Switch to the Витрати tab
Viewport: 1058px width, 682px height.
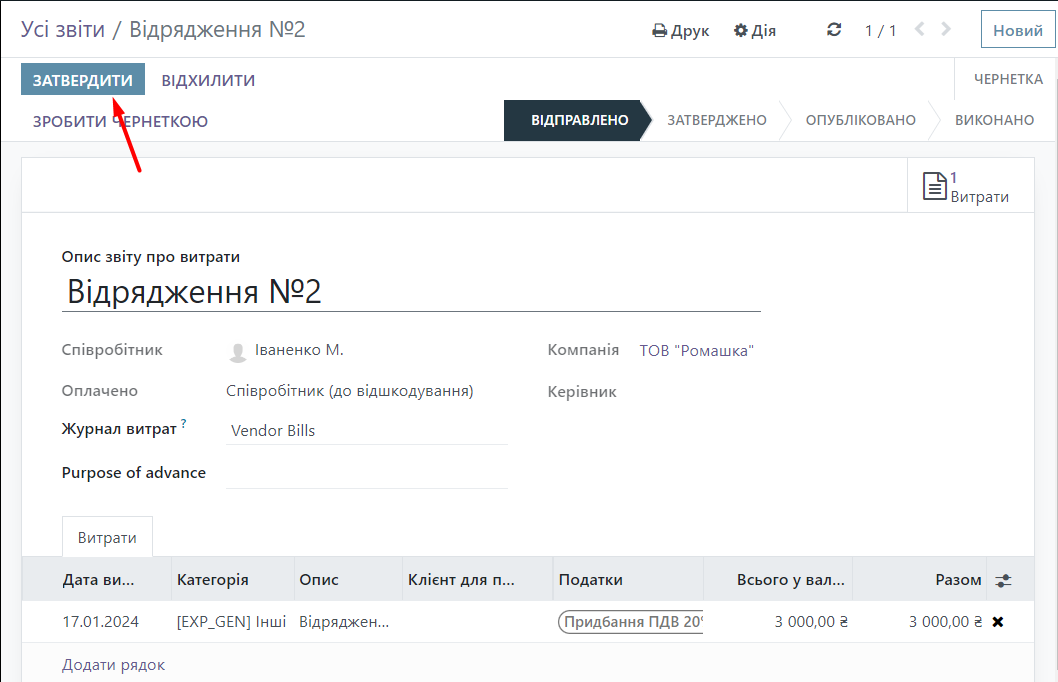tap(107, 537)
